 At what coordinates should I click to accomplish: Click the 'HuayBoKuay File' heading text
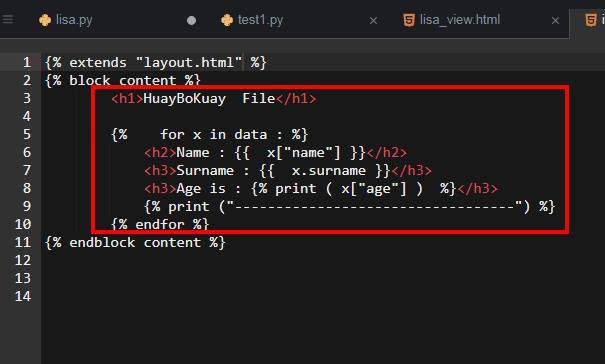click(209, 98)
